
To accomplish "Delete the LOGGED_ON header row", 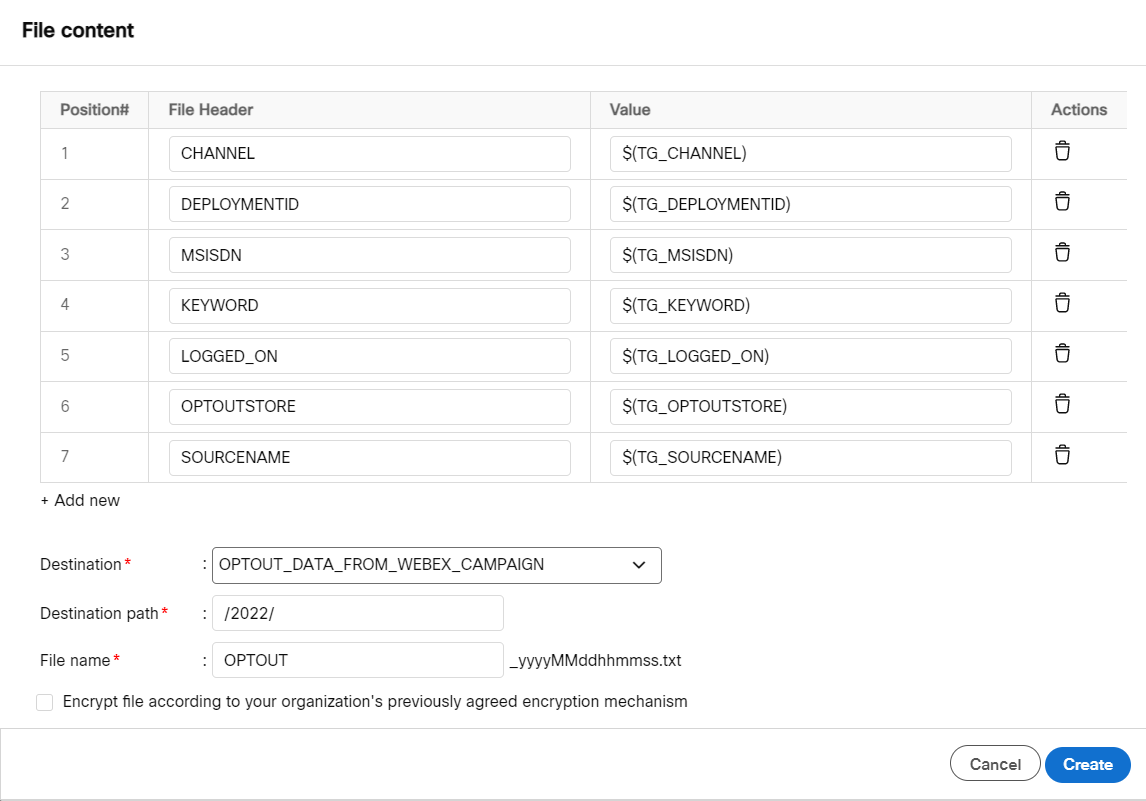I will click(x=1061, y=354).
